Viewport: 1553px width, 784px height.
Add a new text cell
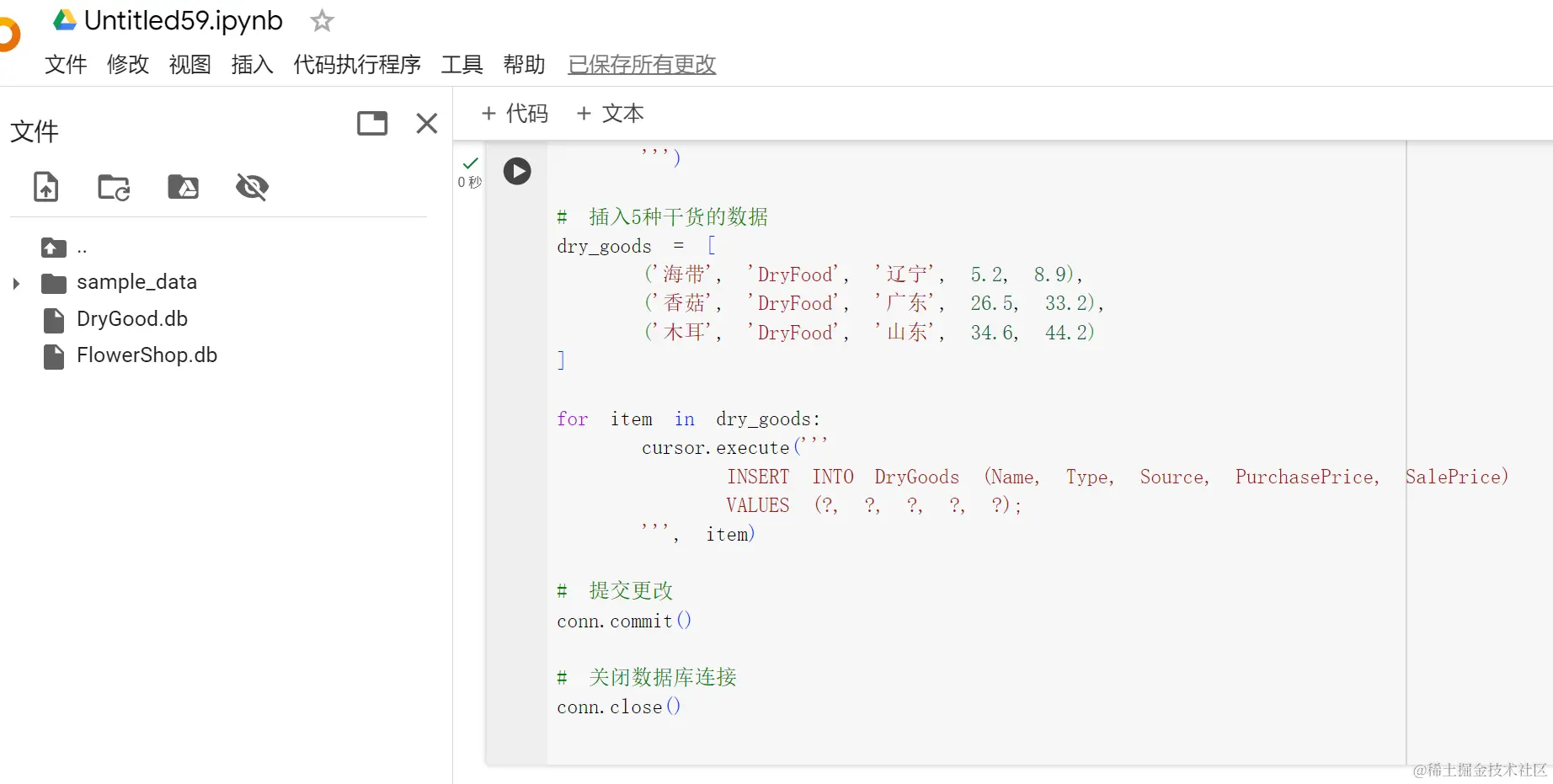click(611, 114)
